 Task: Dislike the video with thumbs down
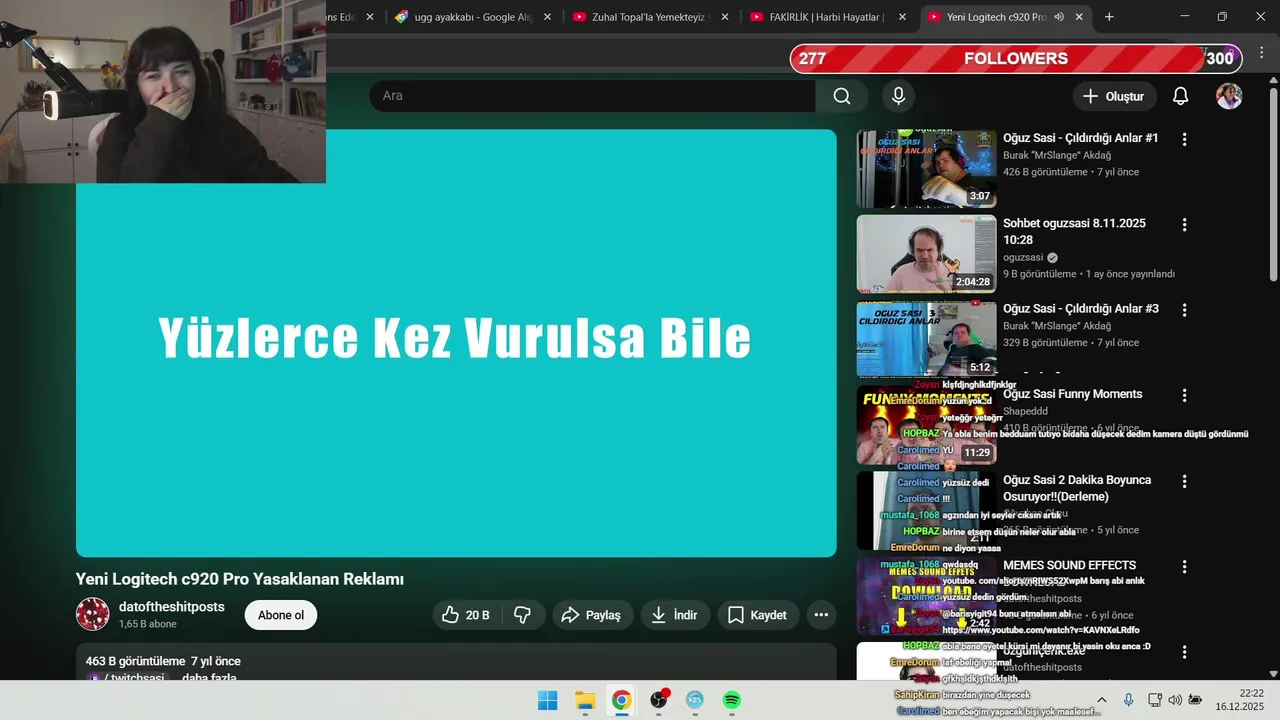point(522,615)
